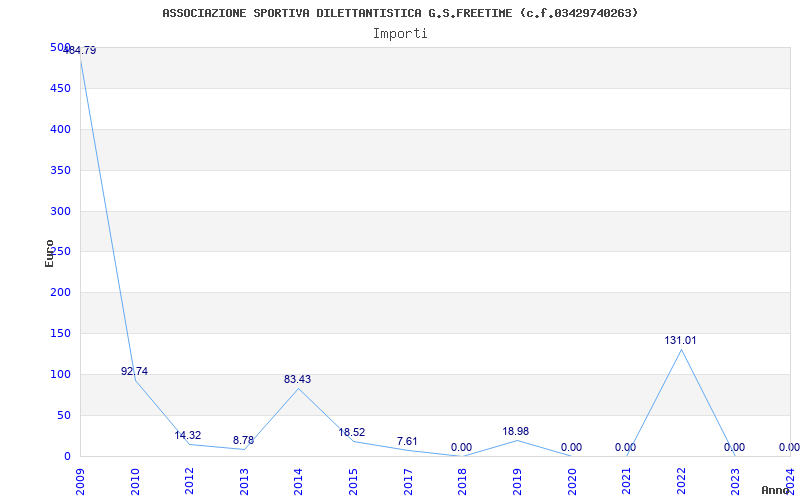Screen dimensions: 800x500
Task: Click the 2024 year axis label
Action: coord(790,482)
